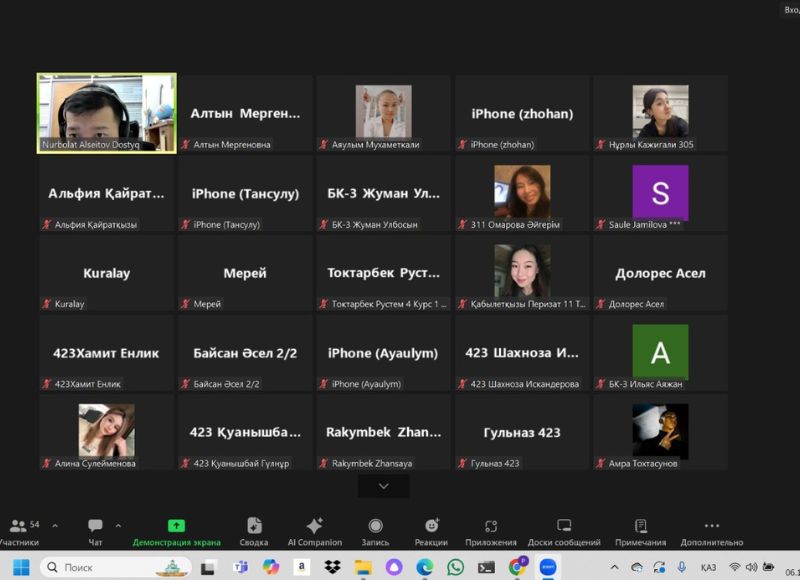
Task: Switch keyboard language via КАЗ indicator
Action: pos(708,567)
